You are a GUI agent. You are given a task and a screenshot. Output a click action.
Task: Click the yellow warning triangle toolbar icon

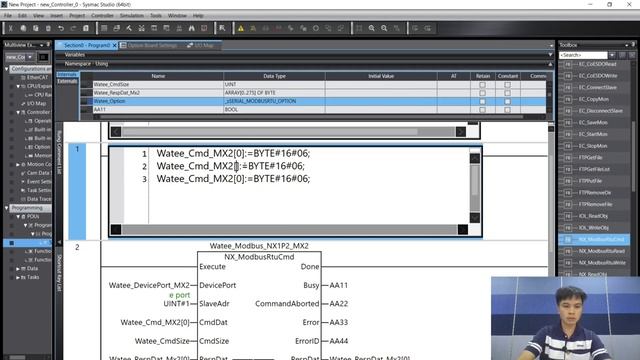[x=241, y=28]
